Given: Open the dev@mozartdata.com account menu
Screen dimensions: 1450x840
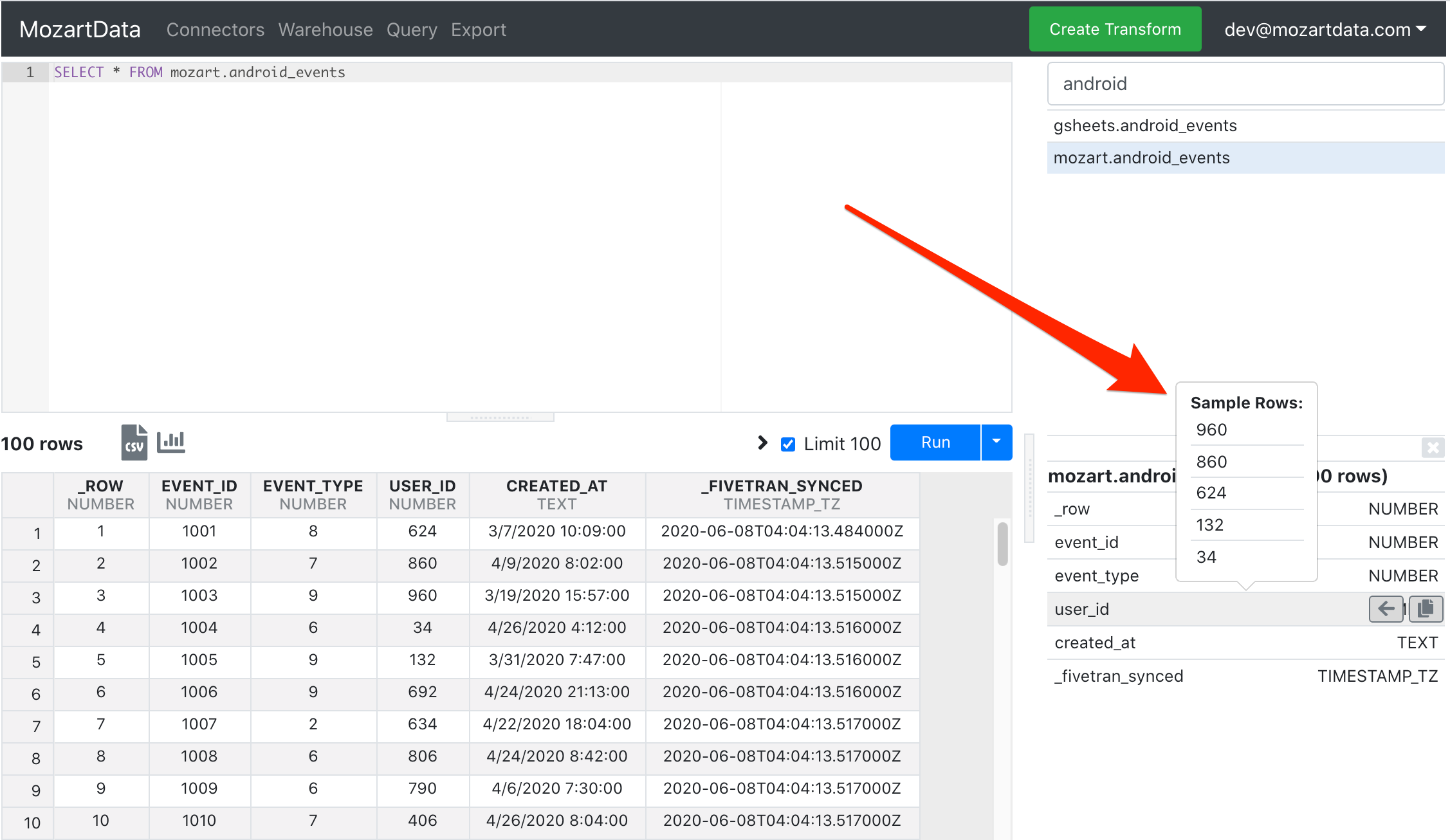Looking at the screenshot, I should pyautogui.click(x=1325, y=30).
